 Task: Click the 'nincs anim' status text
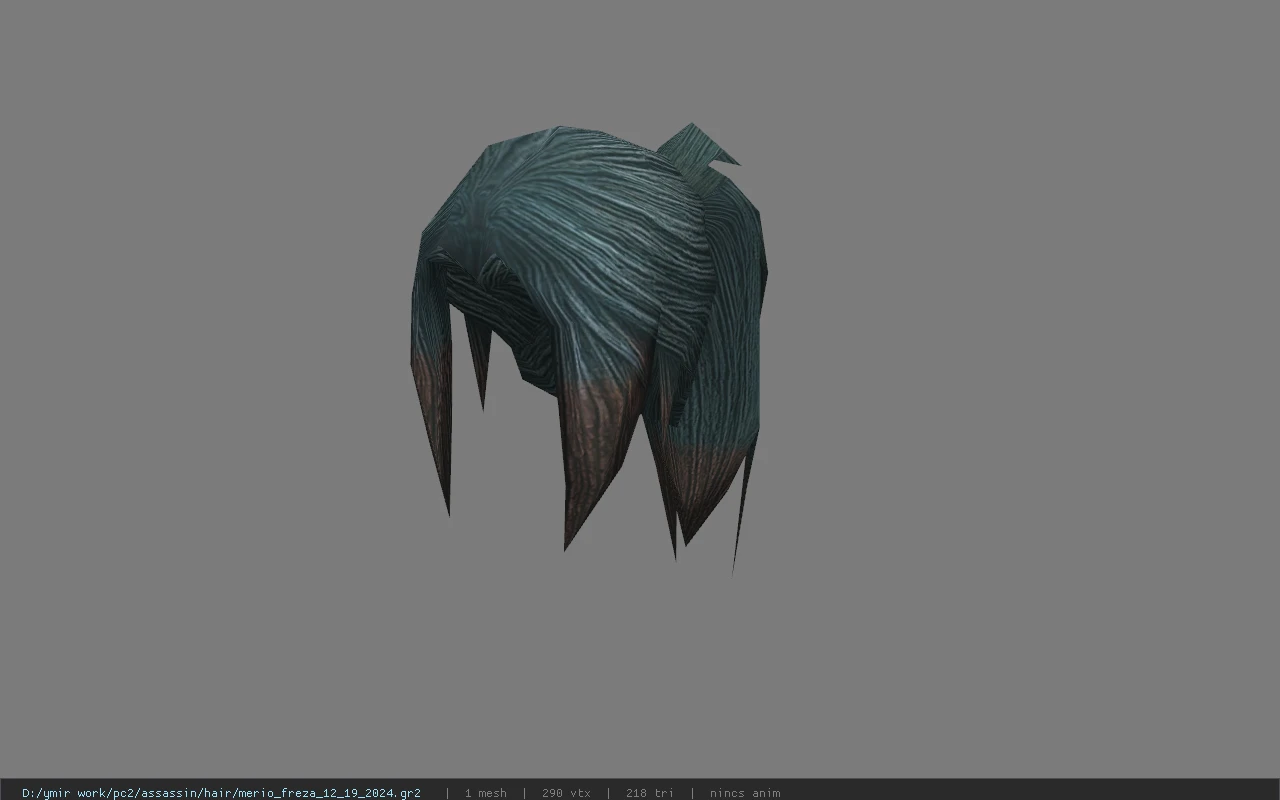tap(745, 793)
